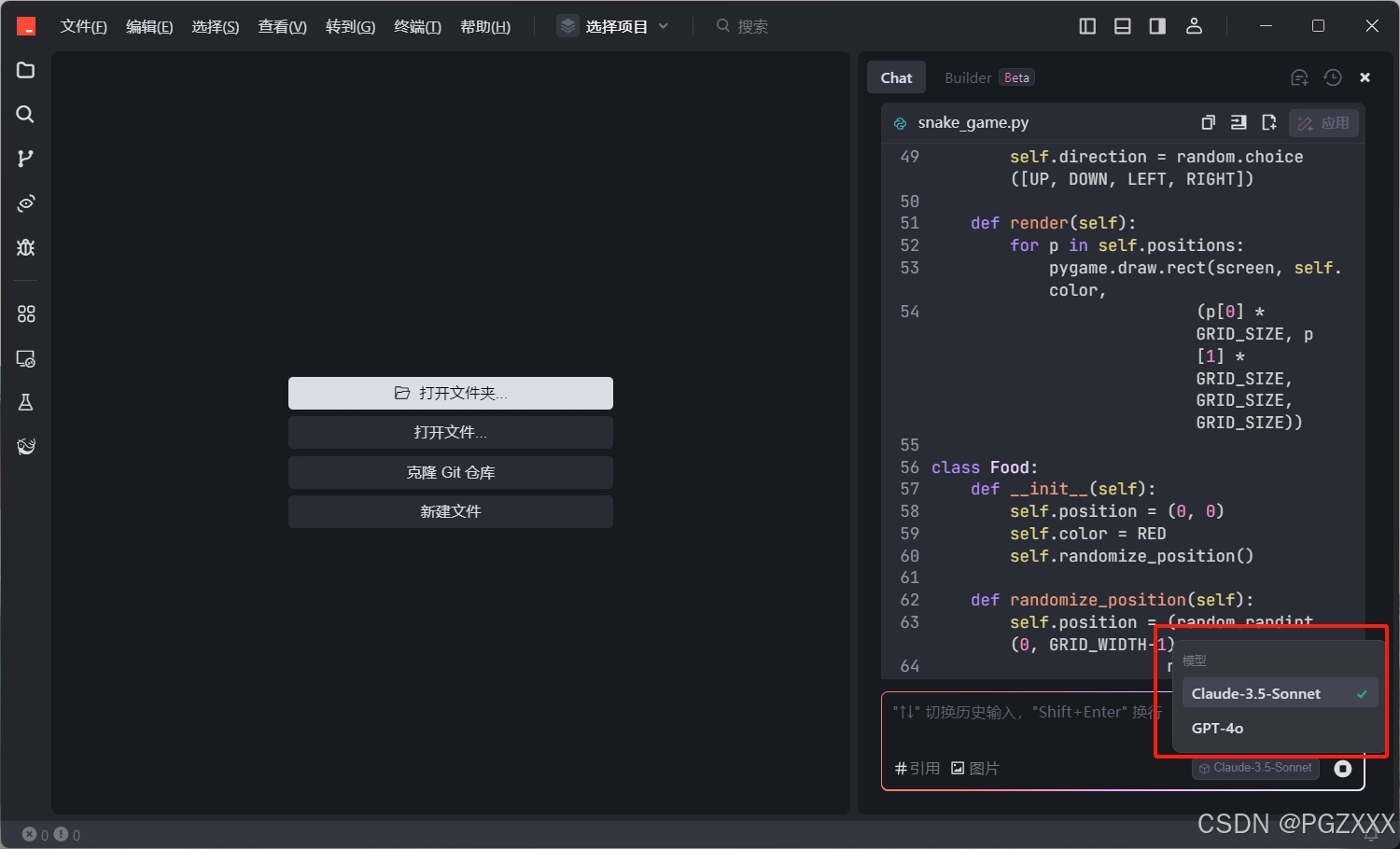Click the line 56 'class Food:' text
Screen dimensions: 1400x849
(985, 467)
